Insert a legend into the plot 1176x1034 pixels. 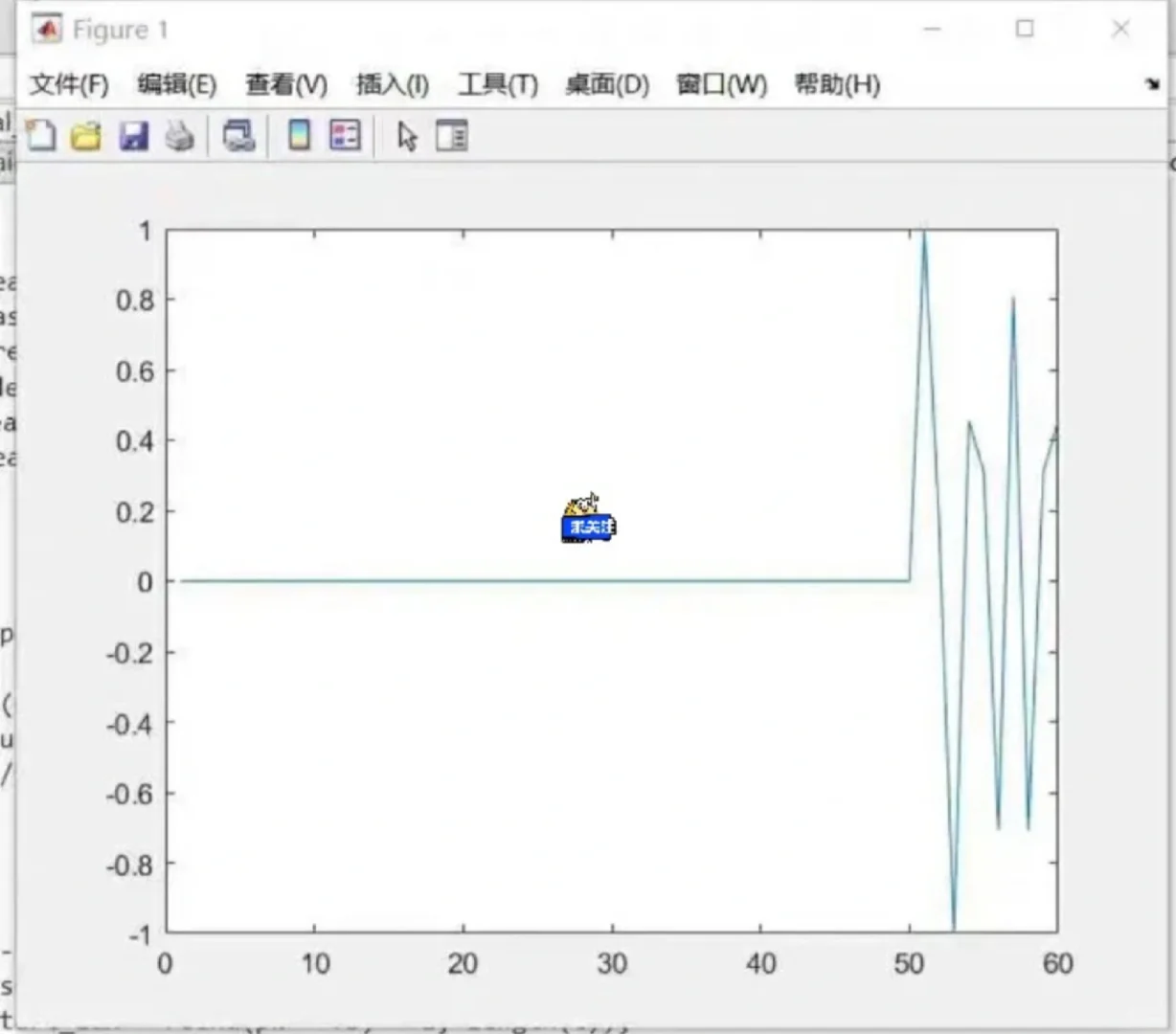(x=344, y=136)
